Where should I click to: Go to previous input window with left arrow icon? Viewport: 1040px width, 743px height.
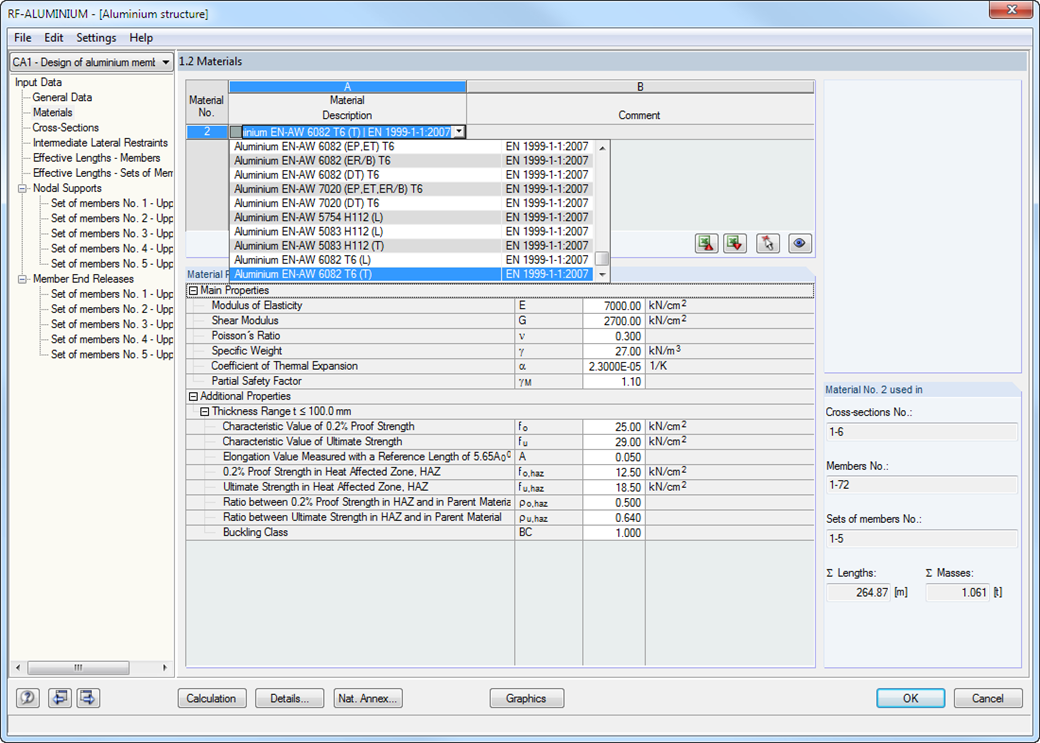pos(60,698)
